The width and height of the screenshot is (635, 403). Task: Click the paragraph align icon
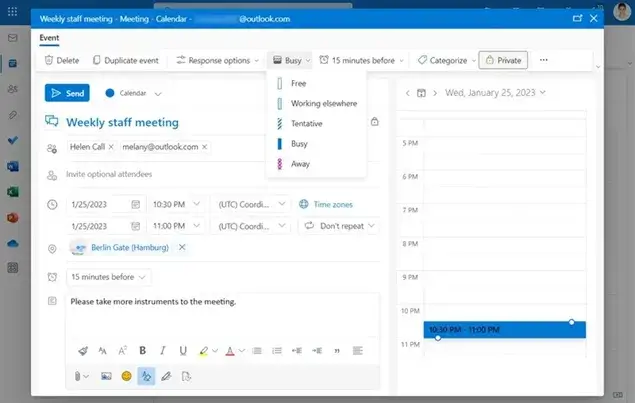[358, 351]
